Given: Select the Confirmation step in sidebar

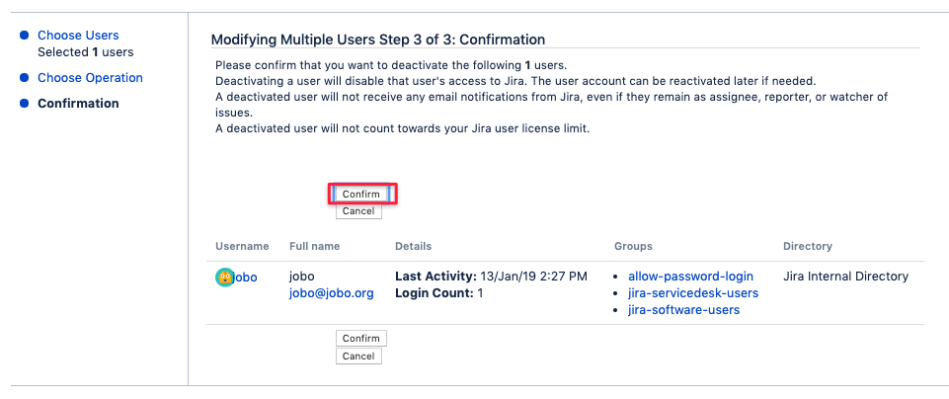Looking at the screenshot, I should pyautogui.click(x=78, y=103).
